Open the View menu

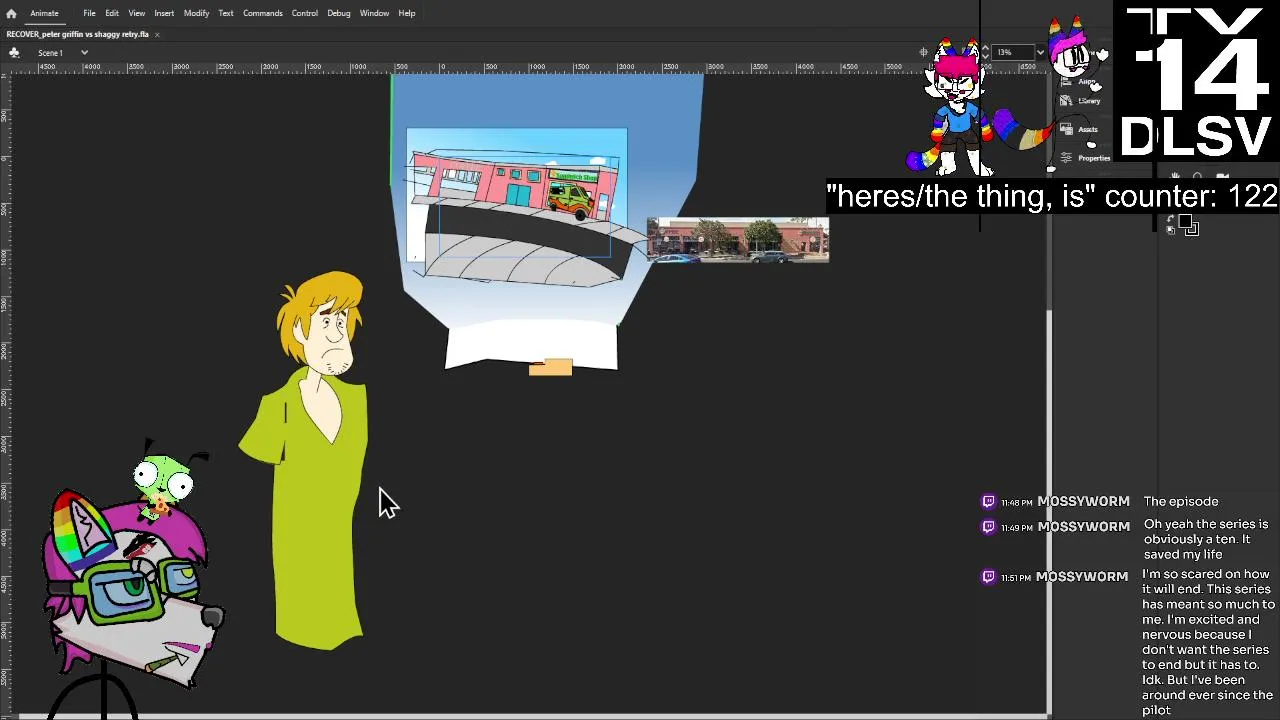click(136, 13)
